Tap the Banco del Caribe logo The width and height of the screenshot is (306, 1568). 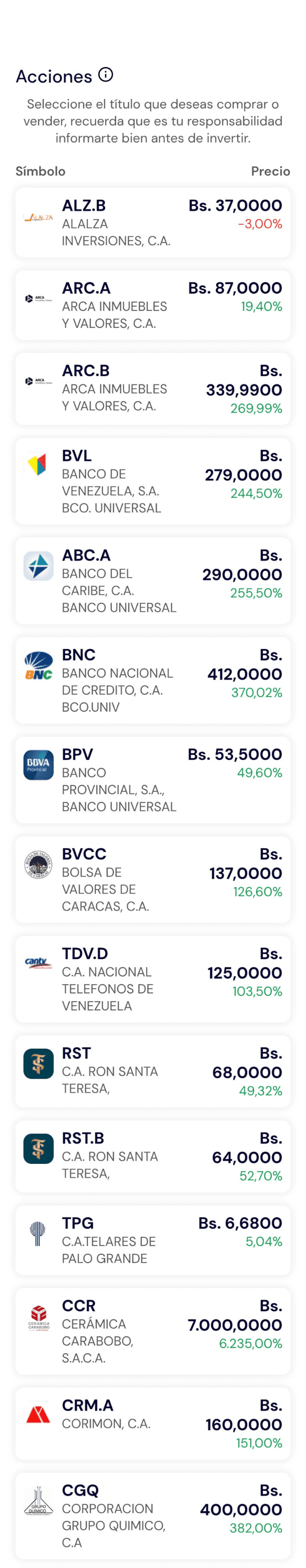point(38,565)
